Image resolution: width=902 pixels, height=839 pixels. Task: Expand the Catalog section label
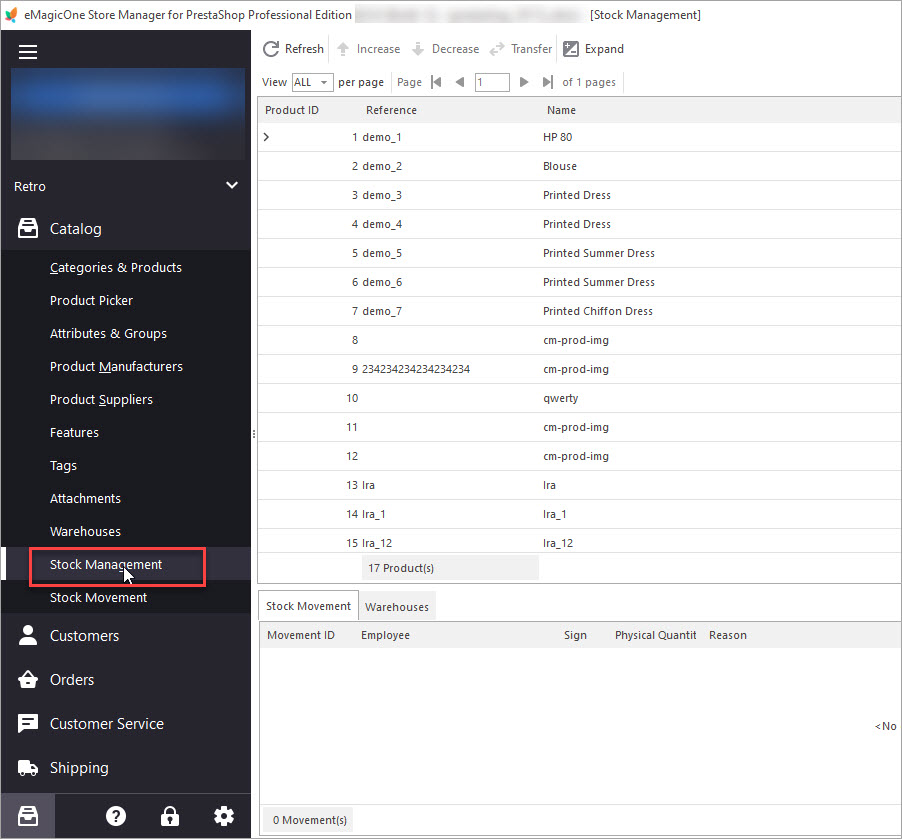click(75, 228)
